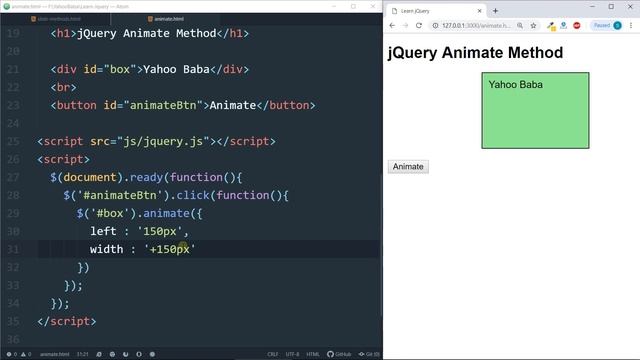The height and width of the screenshot is (360, 640).
Task: Click the closing script tag on line 35
Action: [x=67, y=321]
